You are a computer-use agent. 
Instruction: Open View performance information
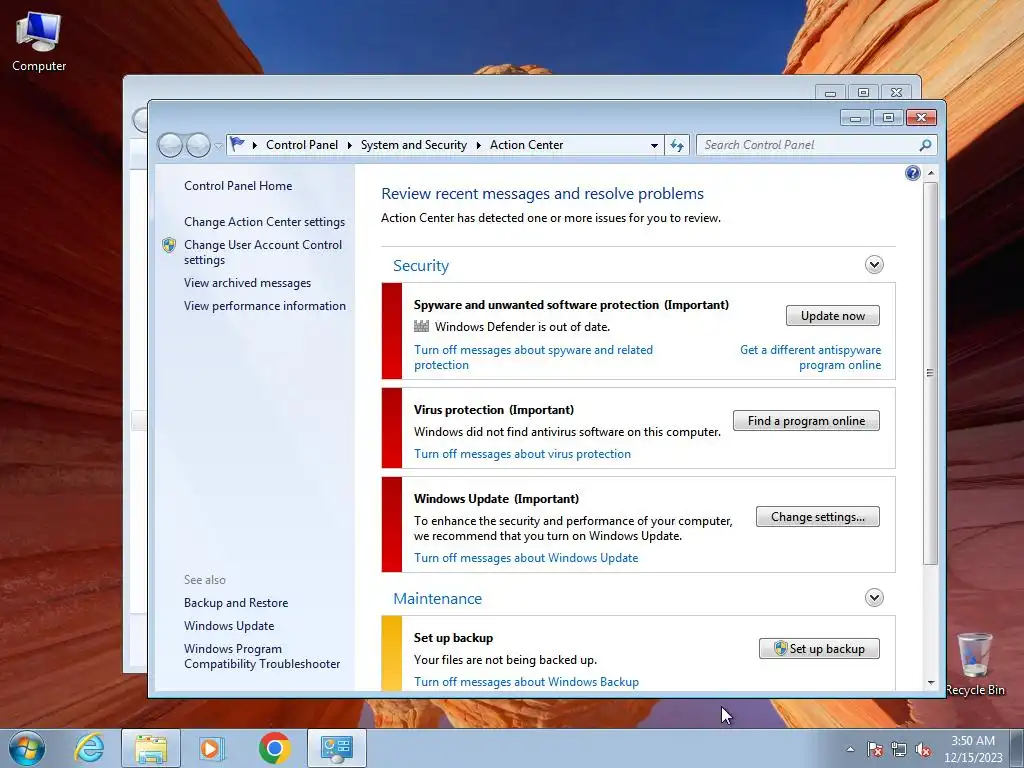click(x=265, y=306)
